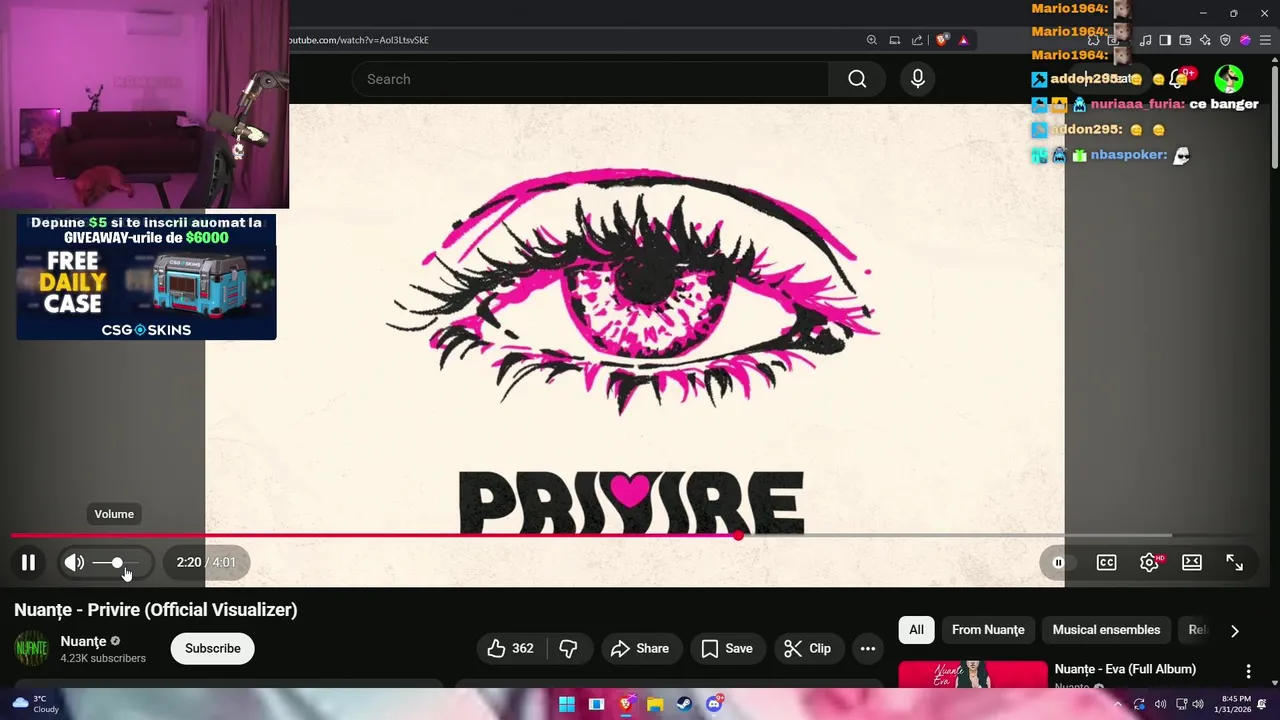This screenshot has height=720, width=1280.
Task: Turn on closed captions (CC)
Action: click(x=1106, y=562)
